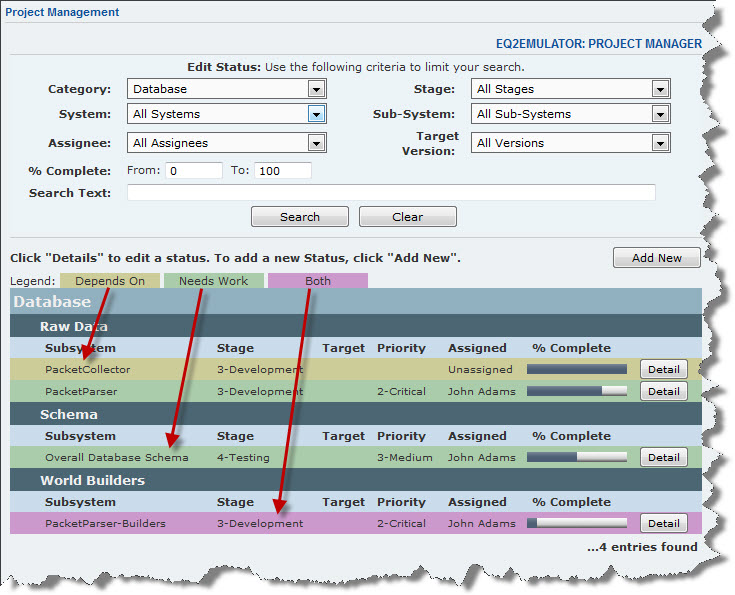Expand the Stage dropdown showing All Stages
Screen dimensions: 735x595
pos(570,89)
